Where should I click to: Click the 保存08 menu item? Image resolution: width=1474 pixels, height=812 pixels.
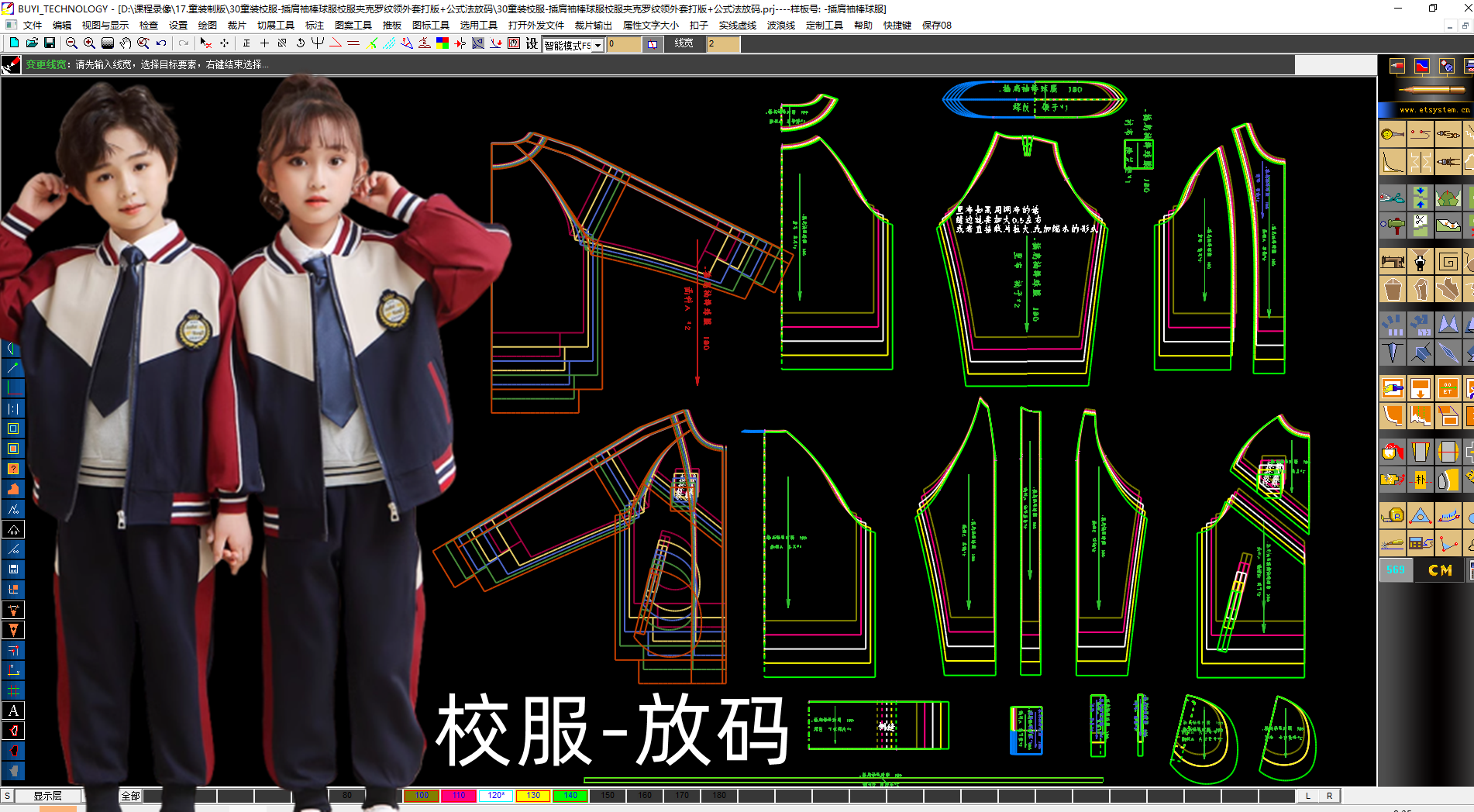[937, 25]
